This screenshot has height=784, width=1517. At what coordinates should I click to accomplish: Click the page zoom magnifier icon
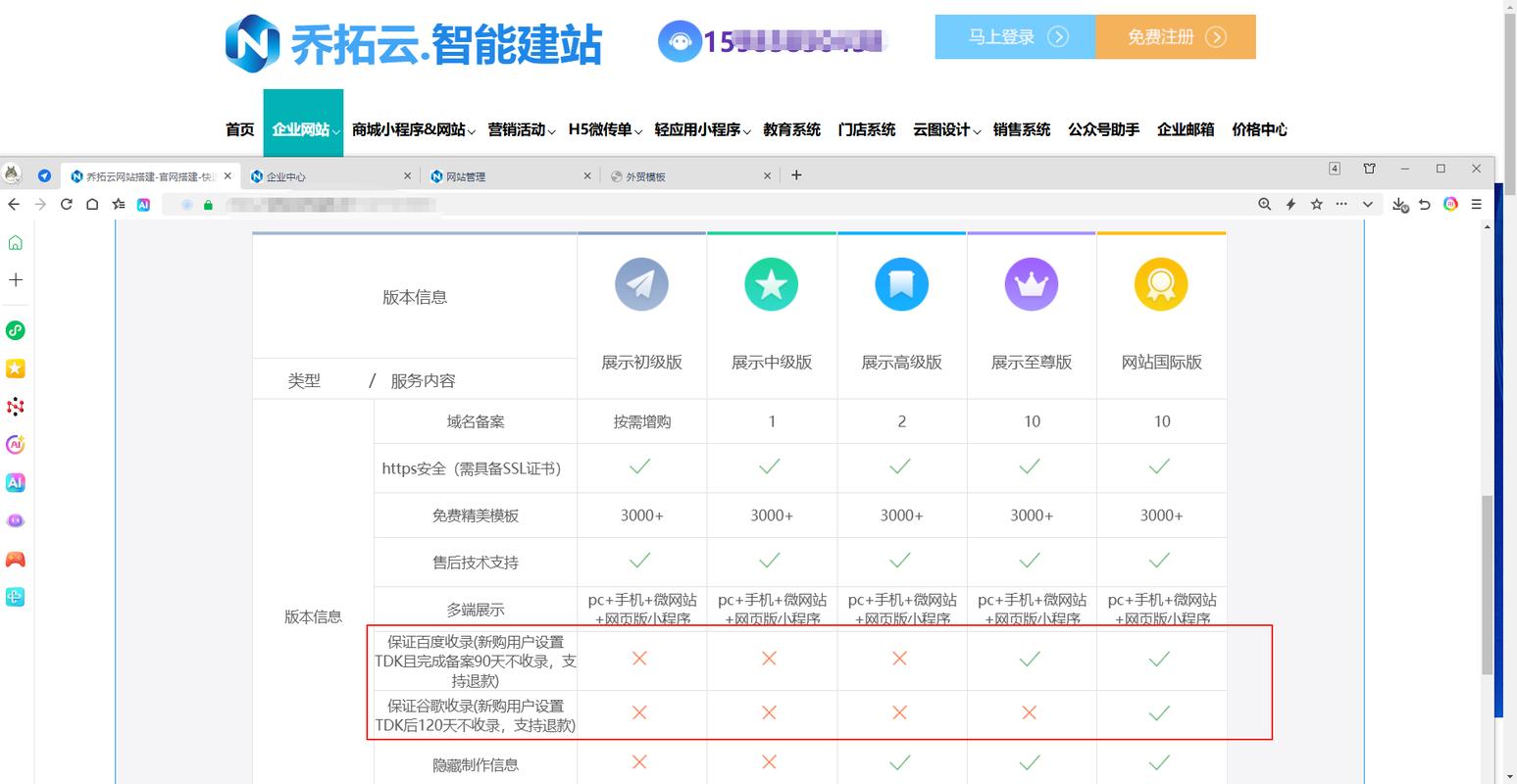[x=1265, y=205]
